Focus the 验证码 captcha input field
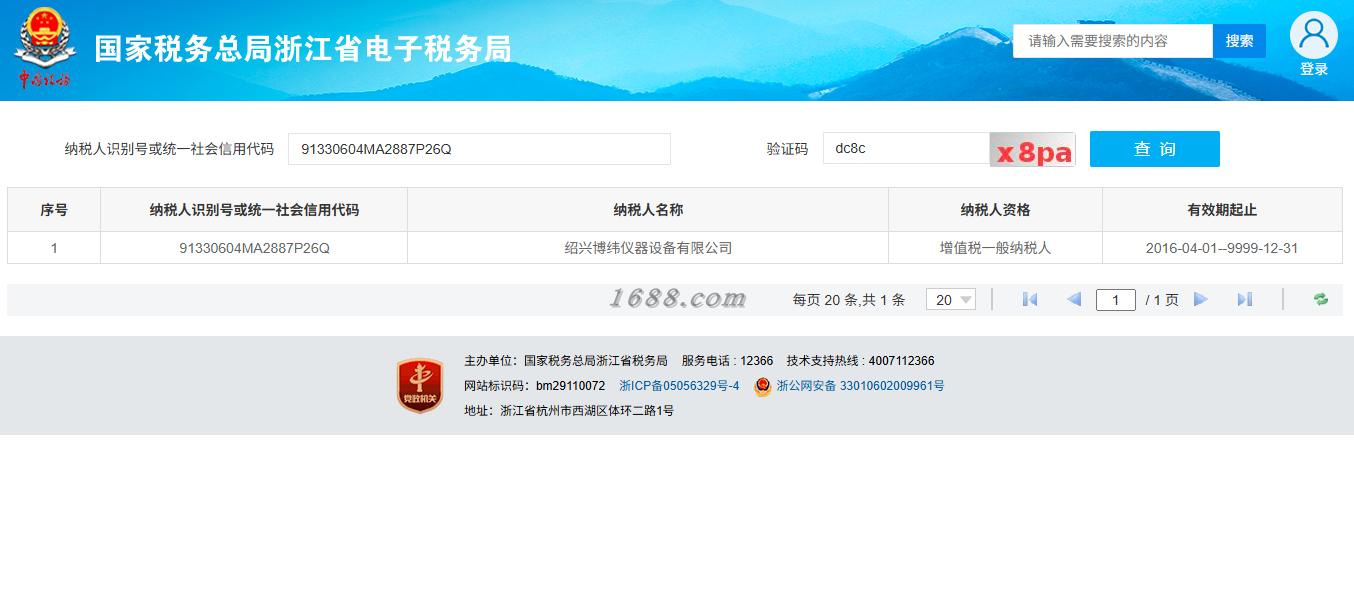The width and height of the screenshot is (1354, 591). pos(906,149)
